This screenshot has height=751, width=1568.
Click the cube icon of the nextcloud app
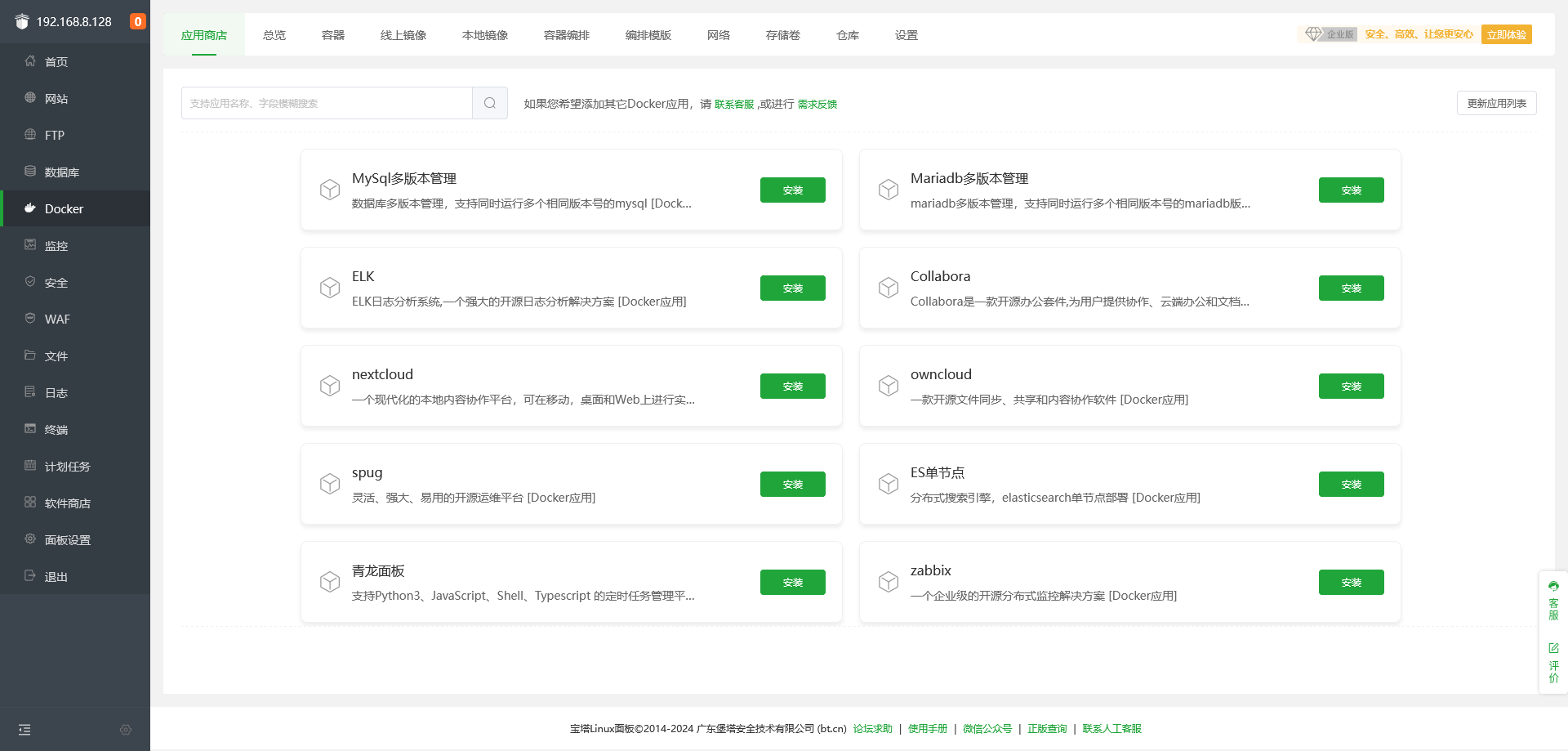[x=330, y=386]
